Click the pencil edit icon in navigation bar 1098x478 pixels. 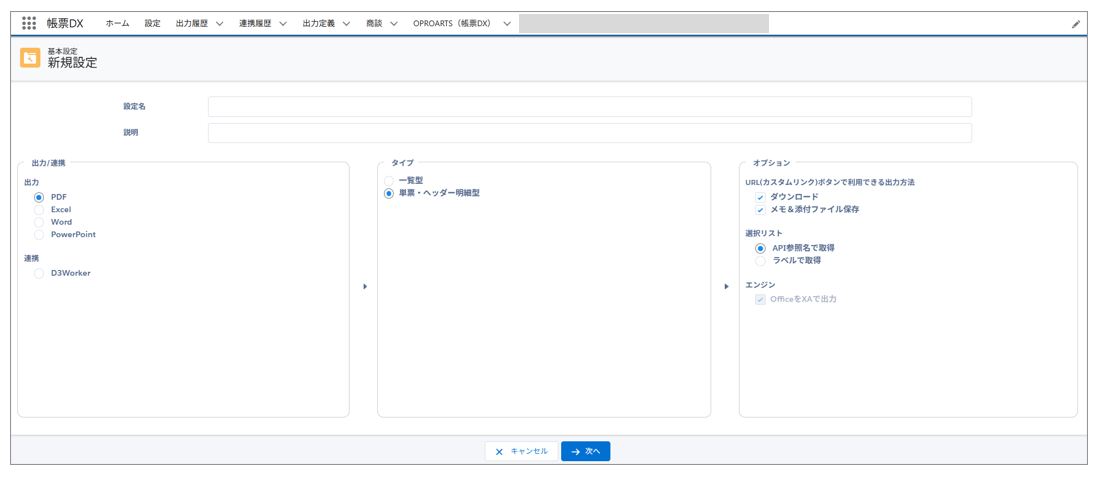point(1076,24)
